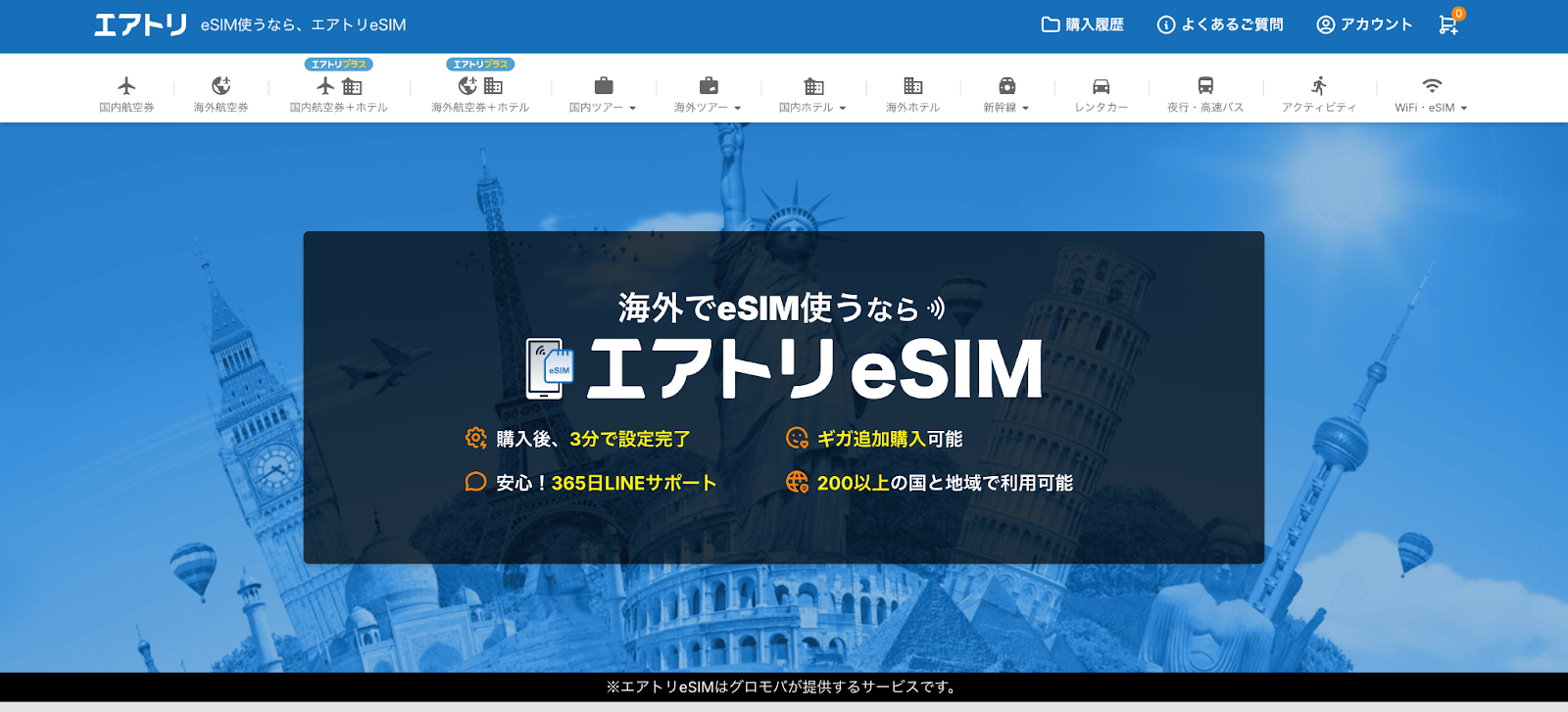Screen dimensions: 1568x712
Task: Click the 海外ホテル building icon
Action: point(912,85)
